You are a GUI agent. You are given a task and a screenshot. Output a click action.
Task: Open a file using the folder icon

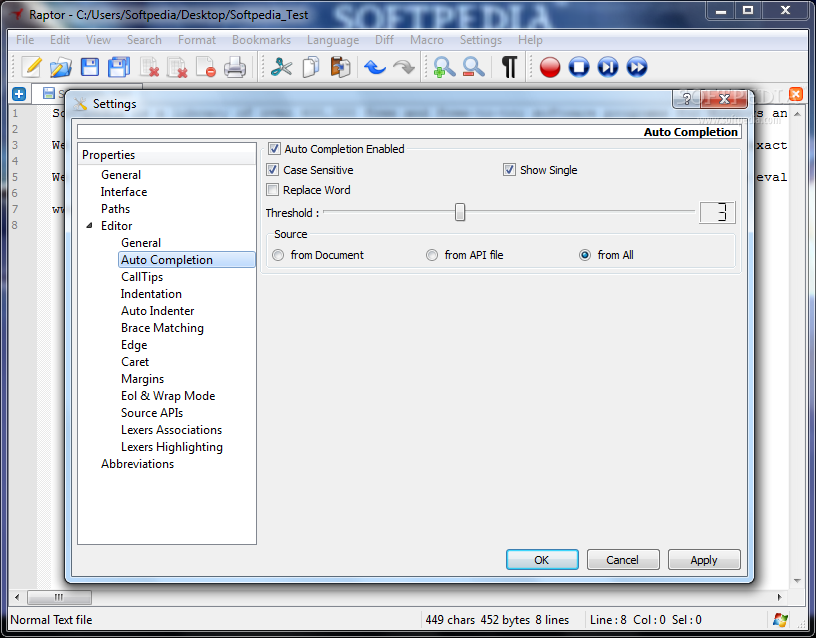[x=60, y=67]
